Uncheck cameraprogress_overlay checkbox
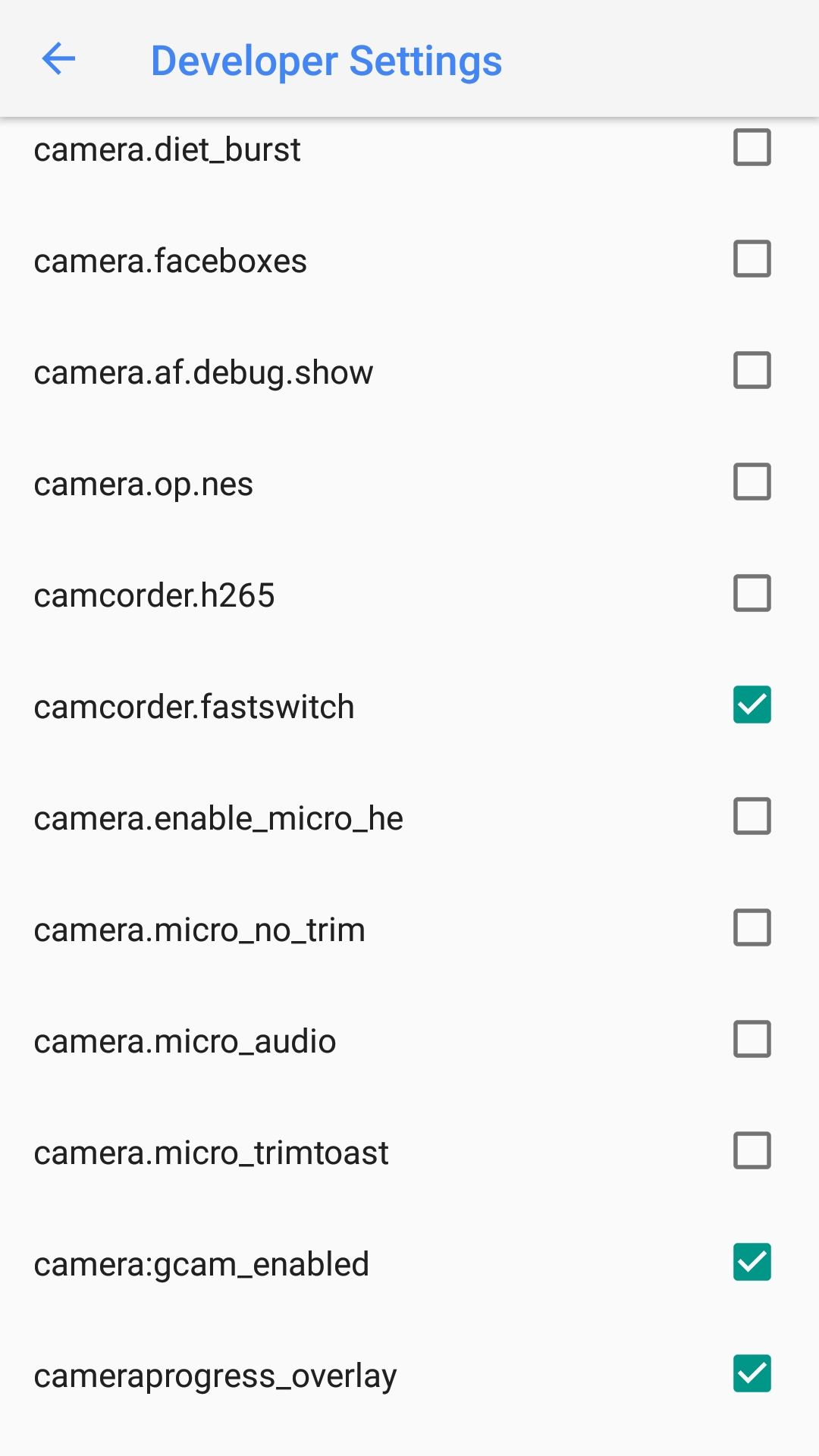819x1456 pixels. click(752, 1373)
